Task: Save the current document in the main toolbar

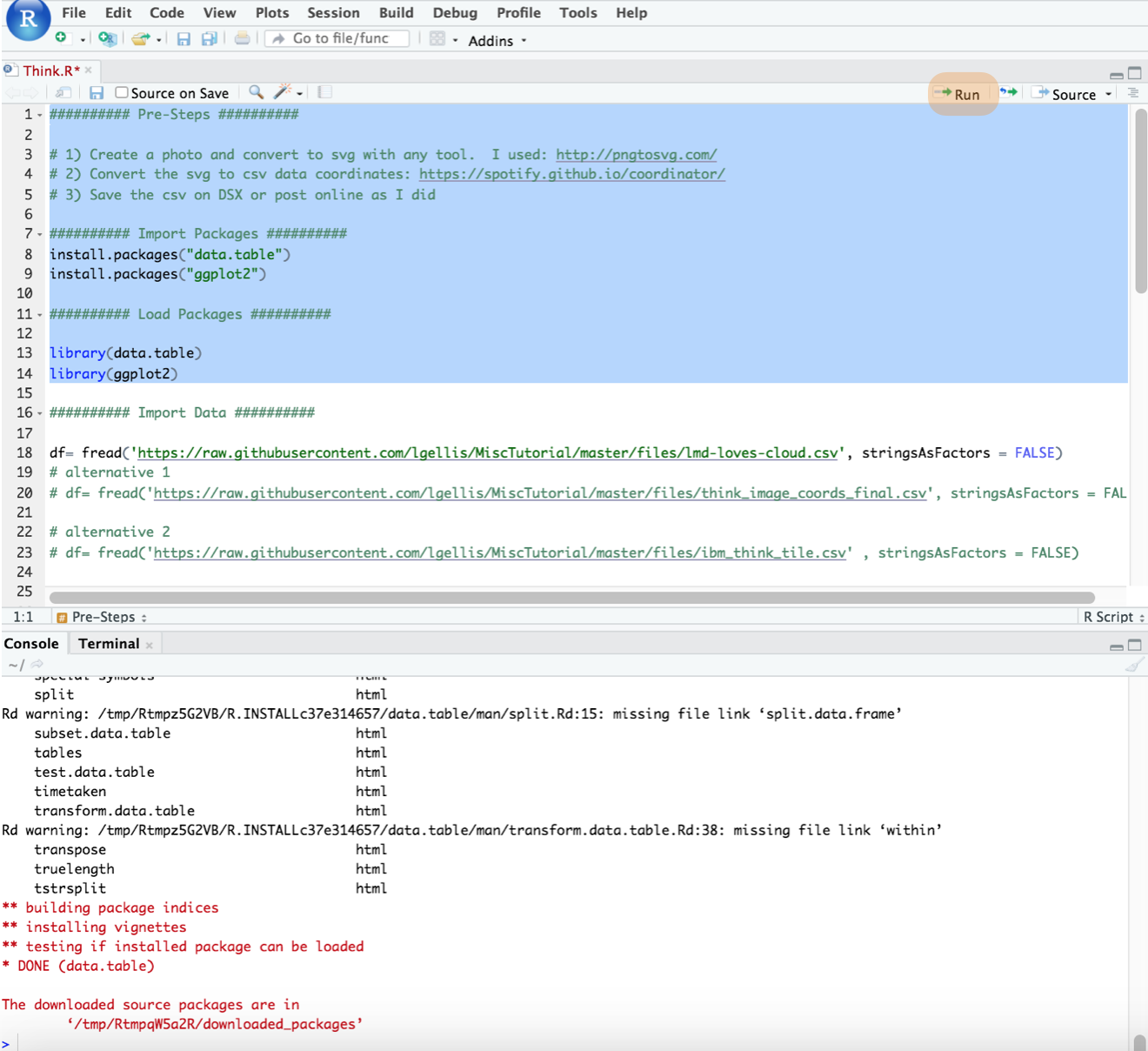Action: (184, 39)
